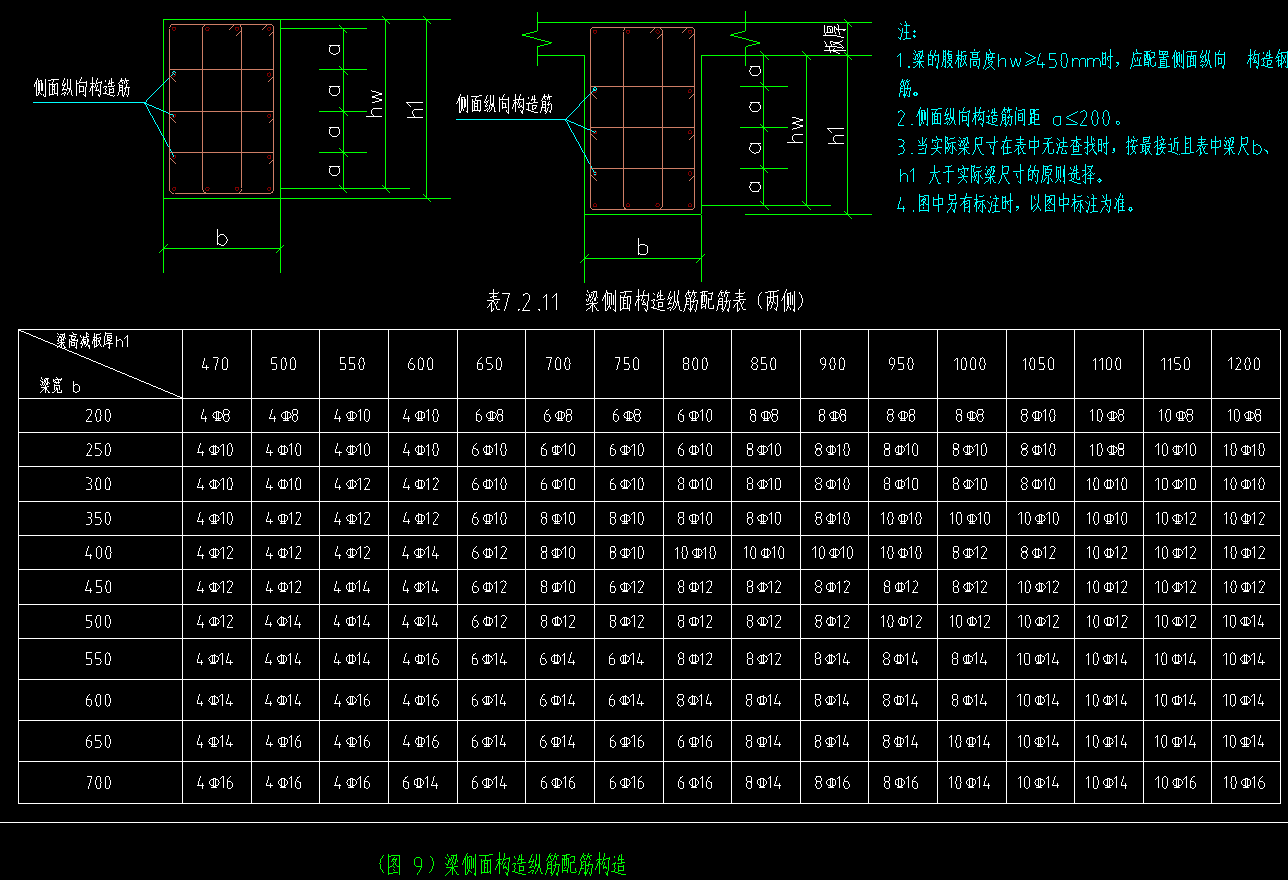Image resolution: width=1288 pixels, height=880 pixels.
Task: Click 侧面纵向构造筋 label of the slab beam section
Action: pyautogui.click(x=505, y=104)
